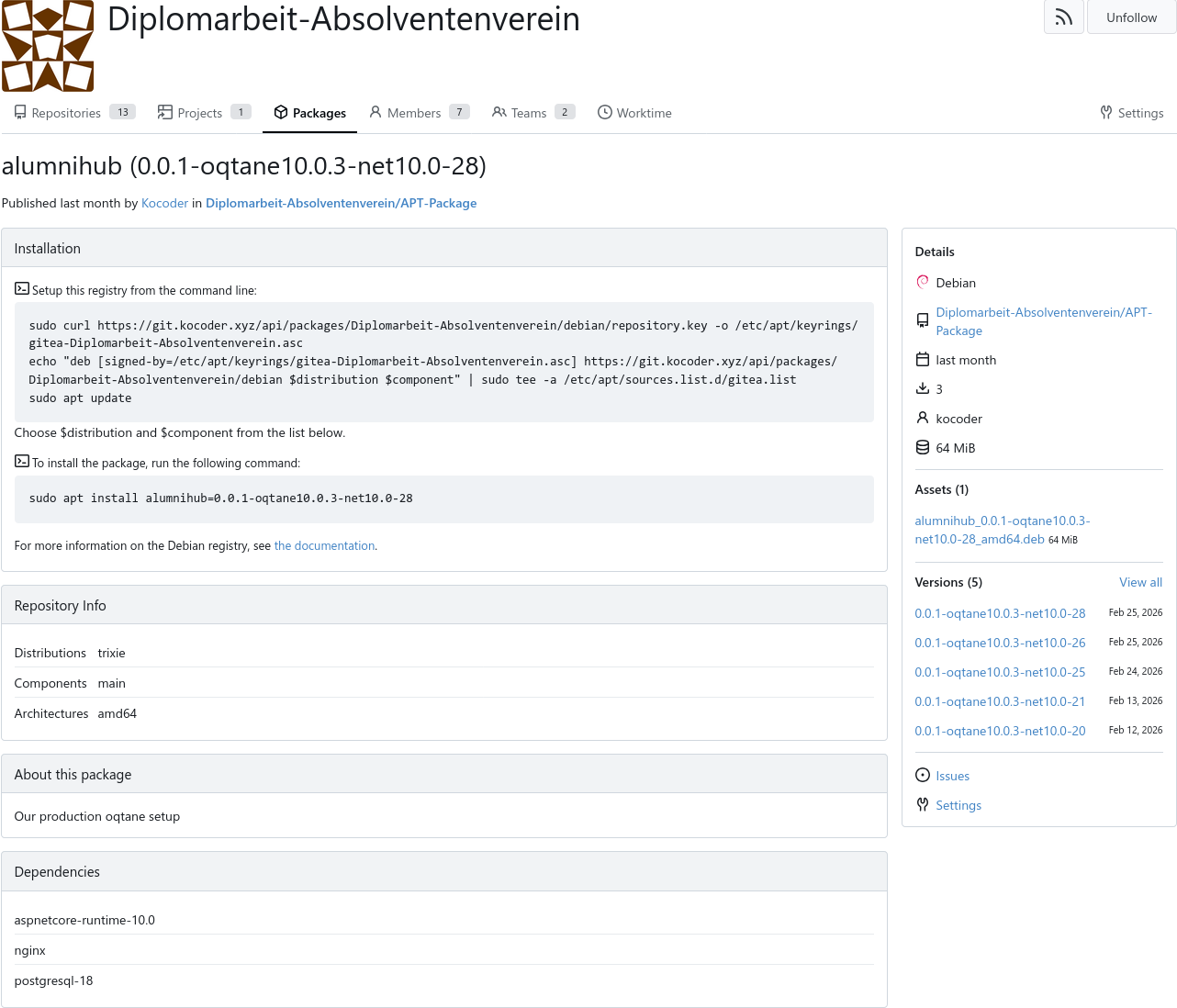Open the Members tab

(413, 113)
